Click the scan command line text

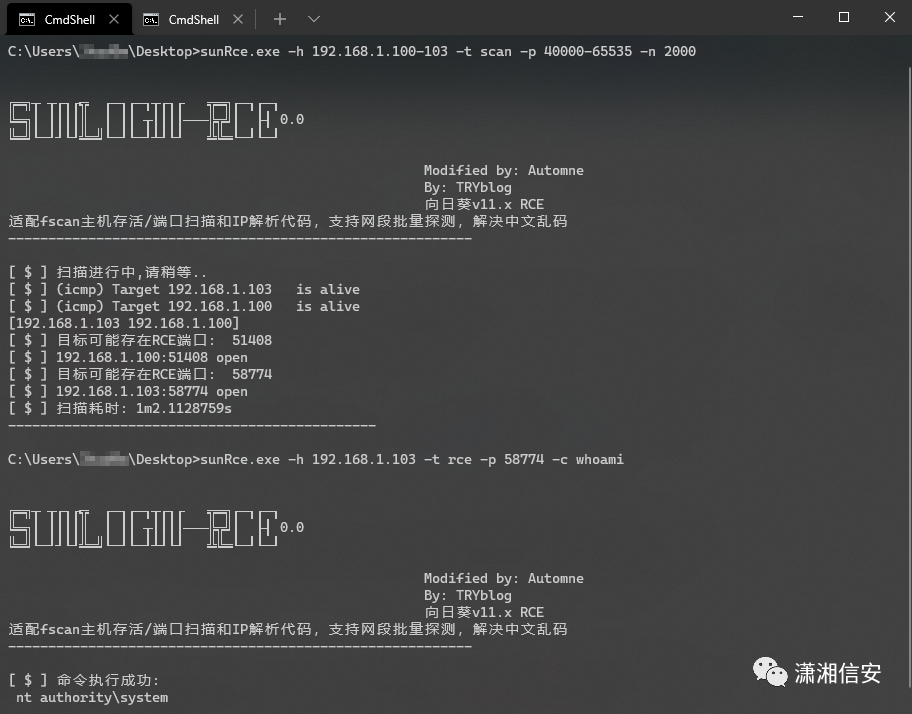(351, 51)
